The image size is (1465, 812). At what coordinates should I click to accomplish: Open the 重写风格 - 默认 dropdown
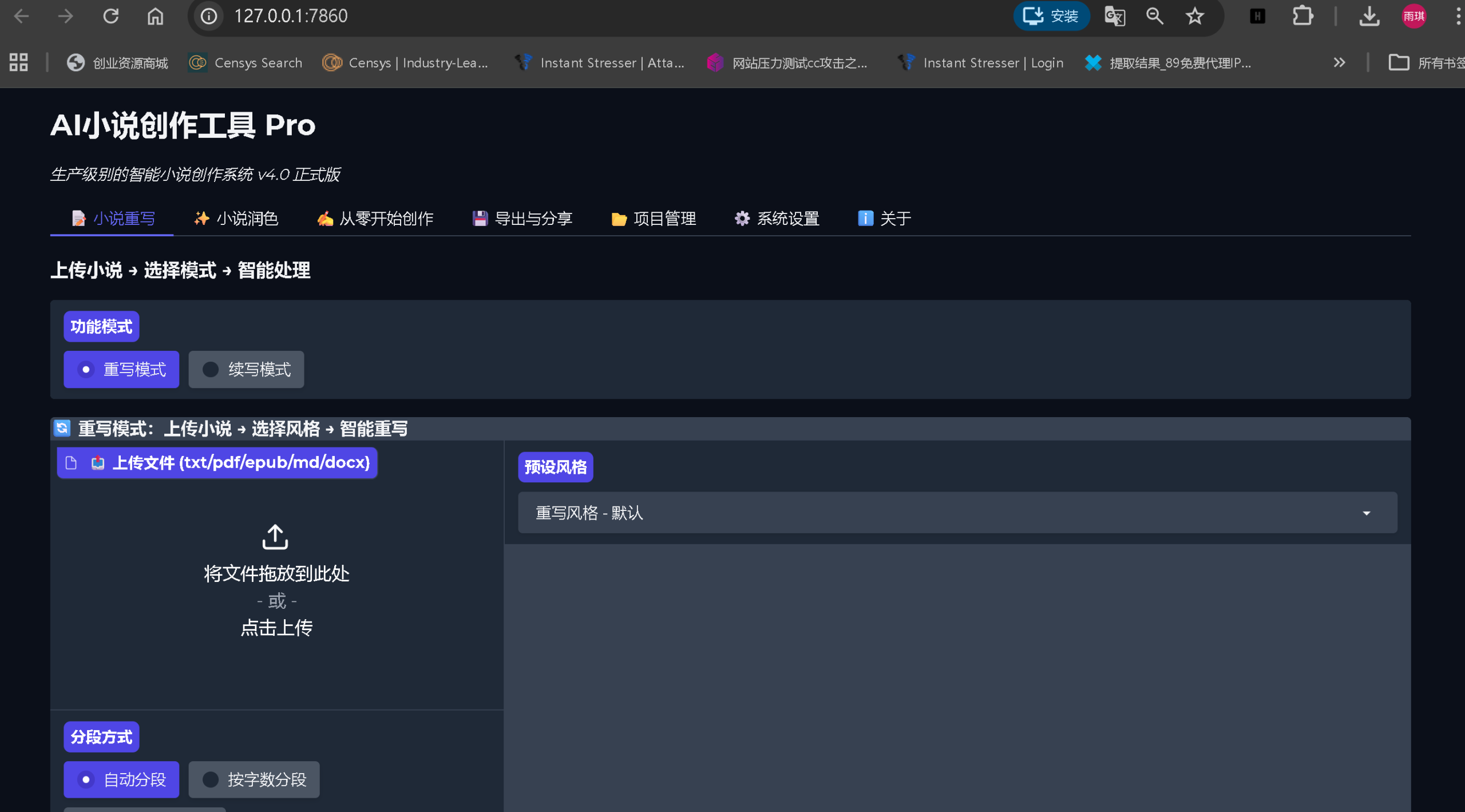tap(957, 513)
